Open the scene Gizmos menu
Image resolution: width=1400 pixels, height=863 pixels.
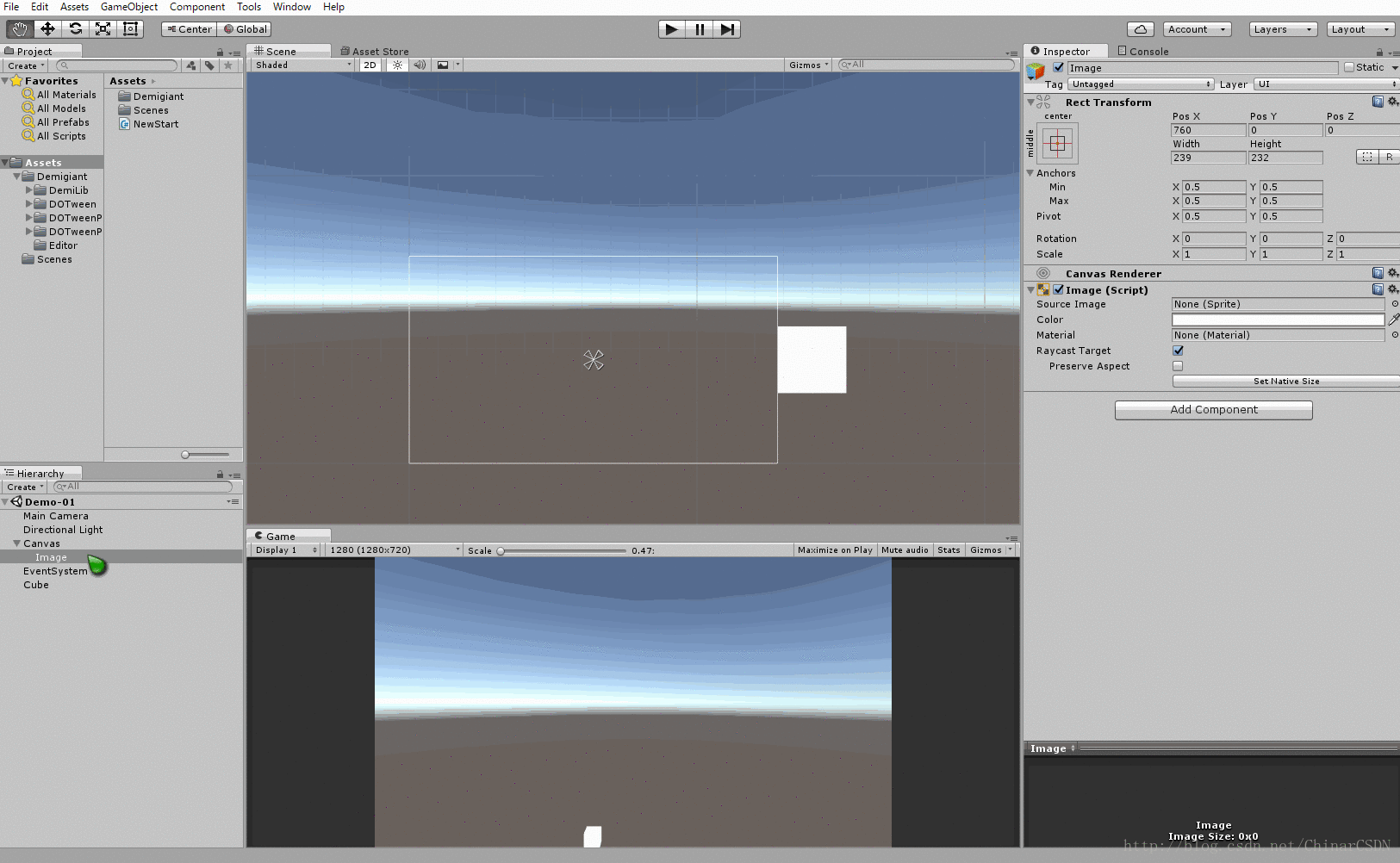coord(809,65)
